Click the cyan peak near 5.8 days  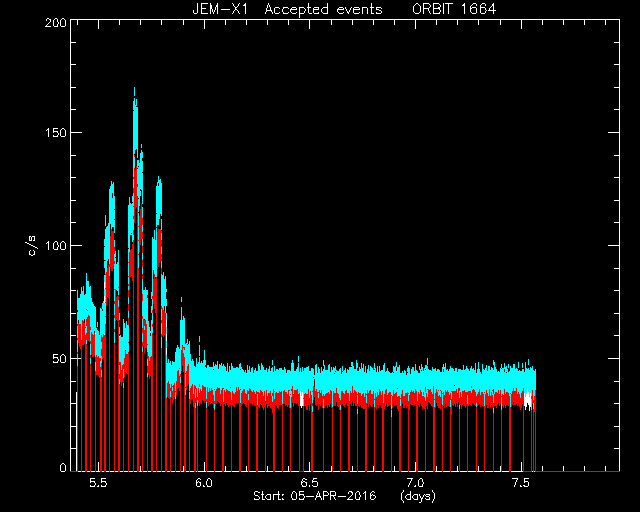point(159,196)
